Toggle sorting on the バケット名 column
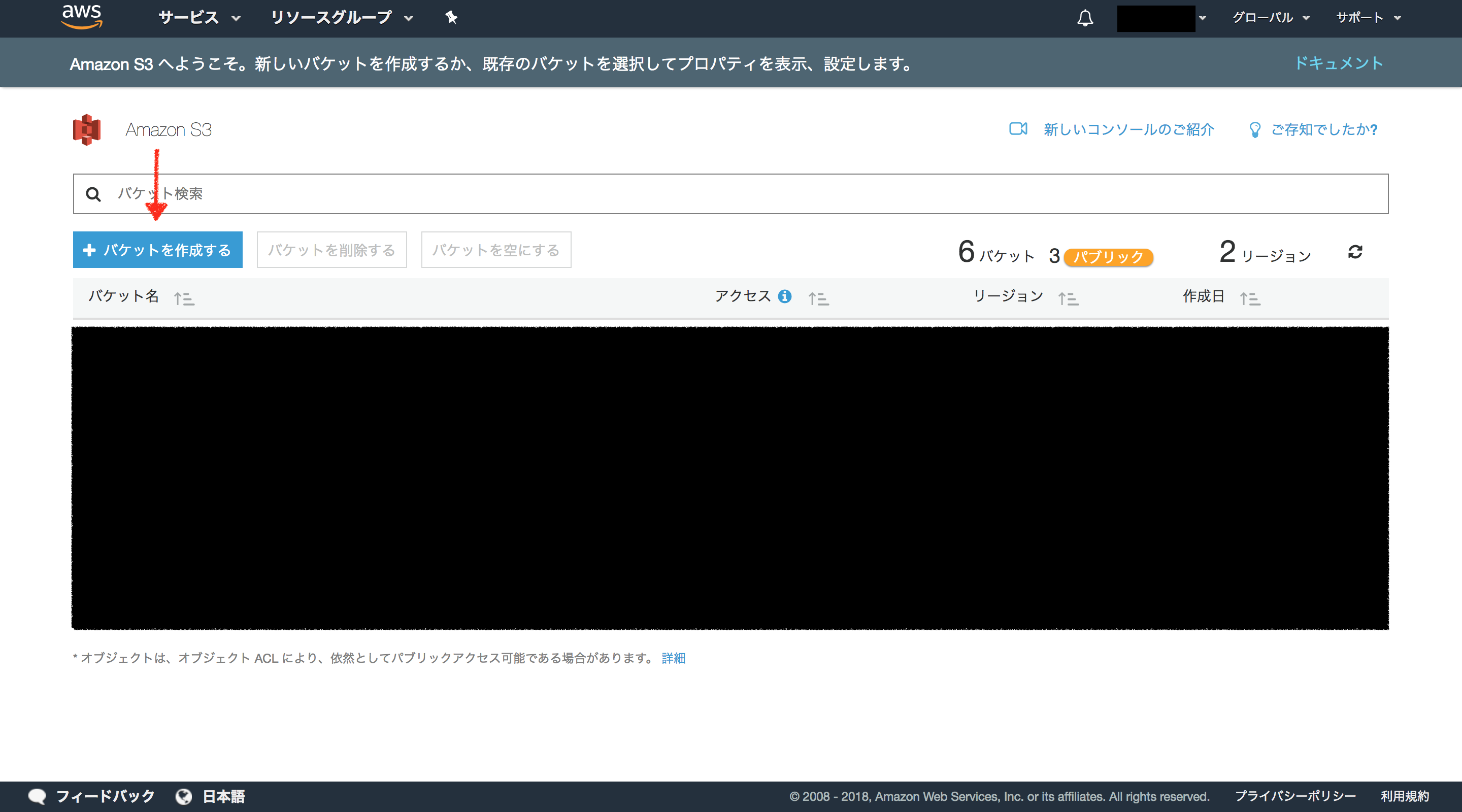Screen dimensions: 1462x812 (x=184, y=297)
